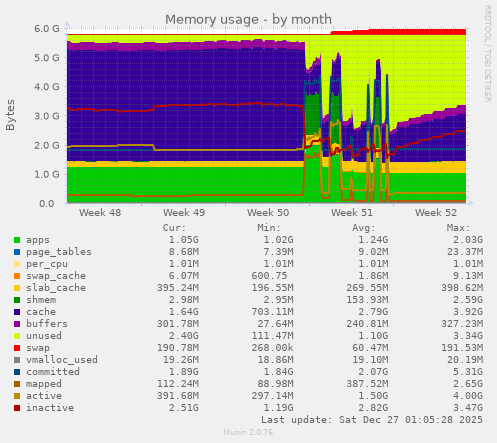Screen dimensions: 497x443
Task: Click the dark green shmem legend swatch
Action: (17, 300)
